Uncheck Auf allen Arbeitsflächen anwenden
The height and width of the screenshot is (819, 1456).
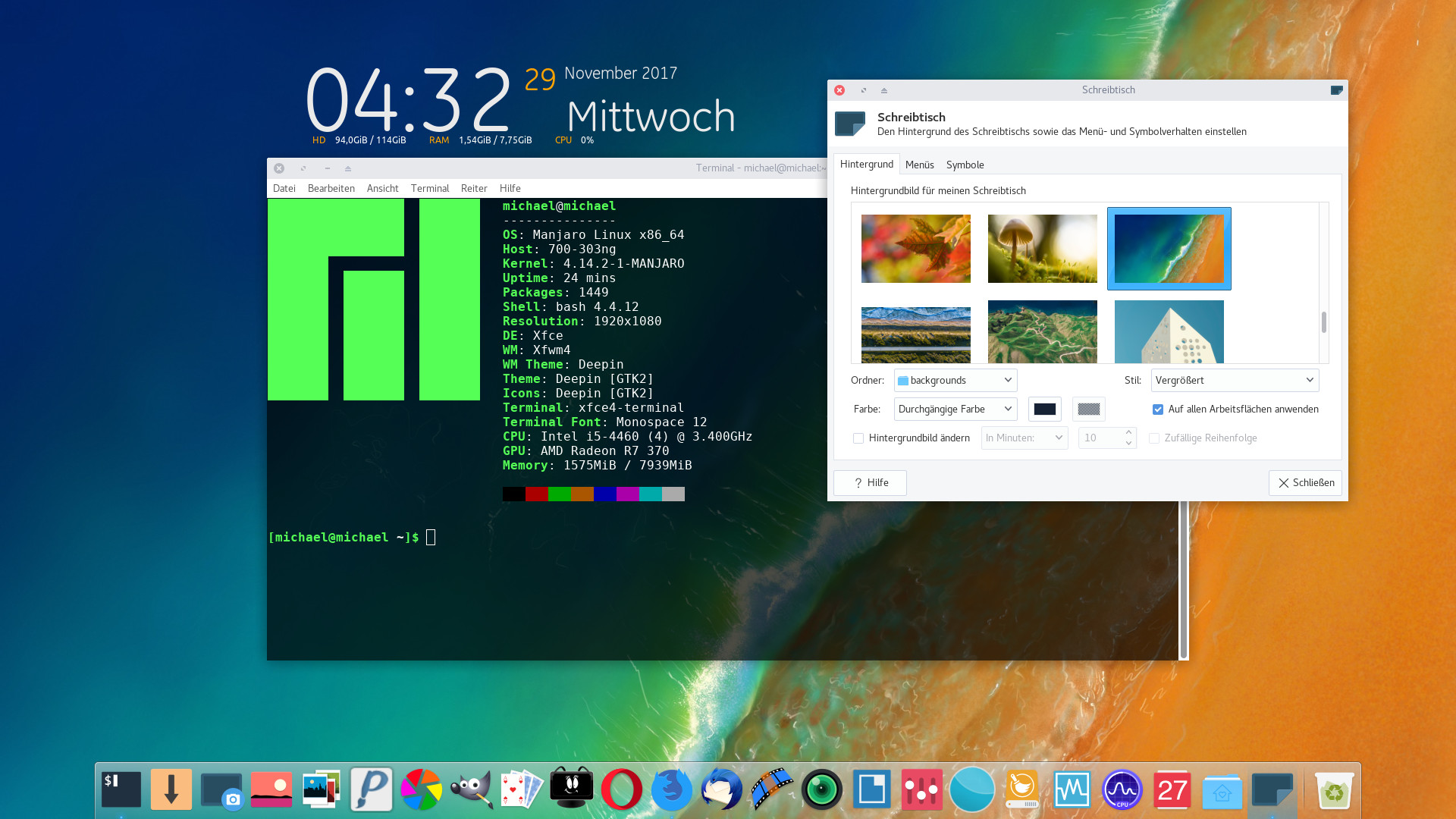(x=1158, y=409)
